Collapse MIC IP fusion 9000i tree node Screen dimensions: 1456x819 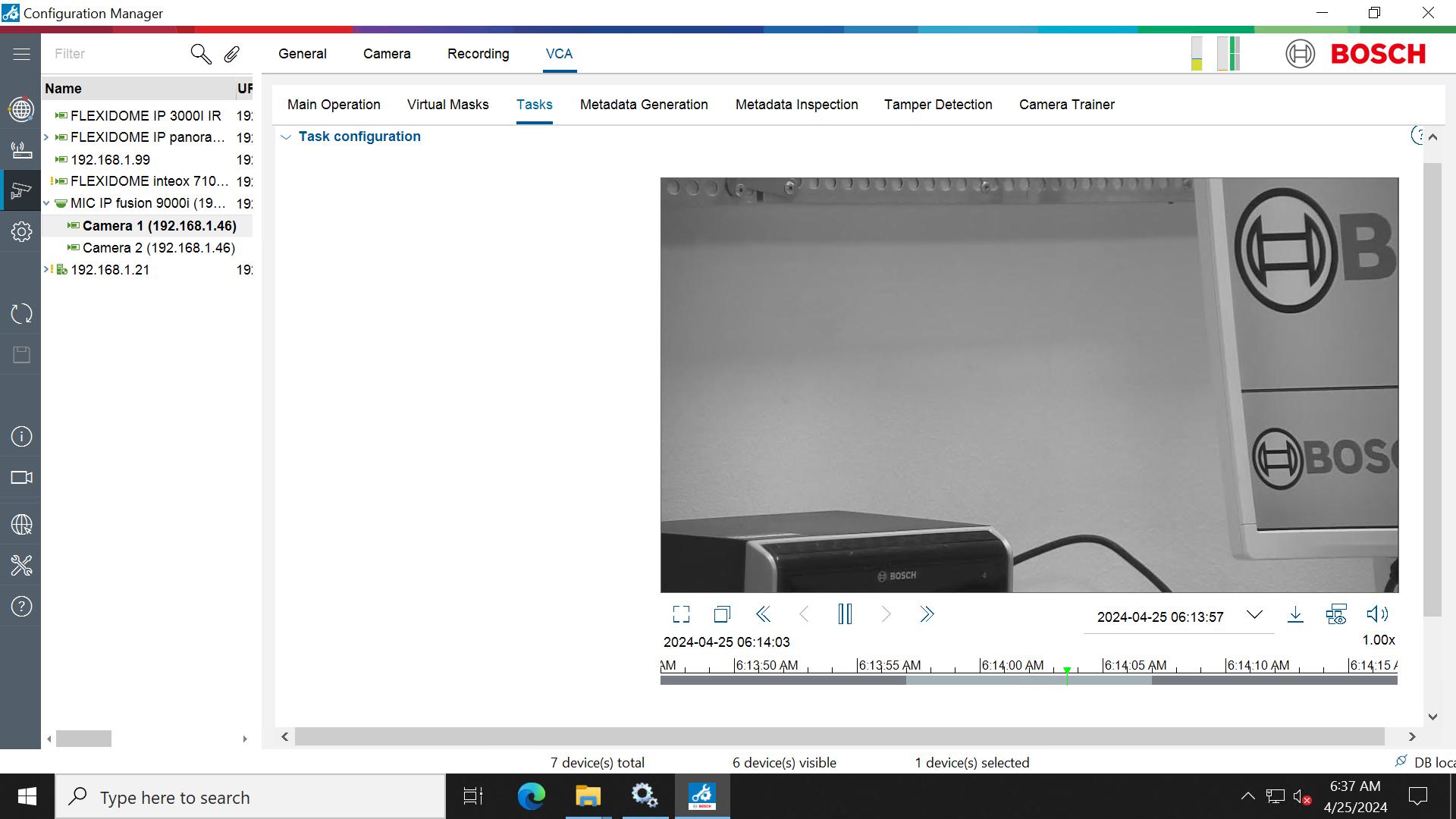[x=46, y=203]
